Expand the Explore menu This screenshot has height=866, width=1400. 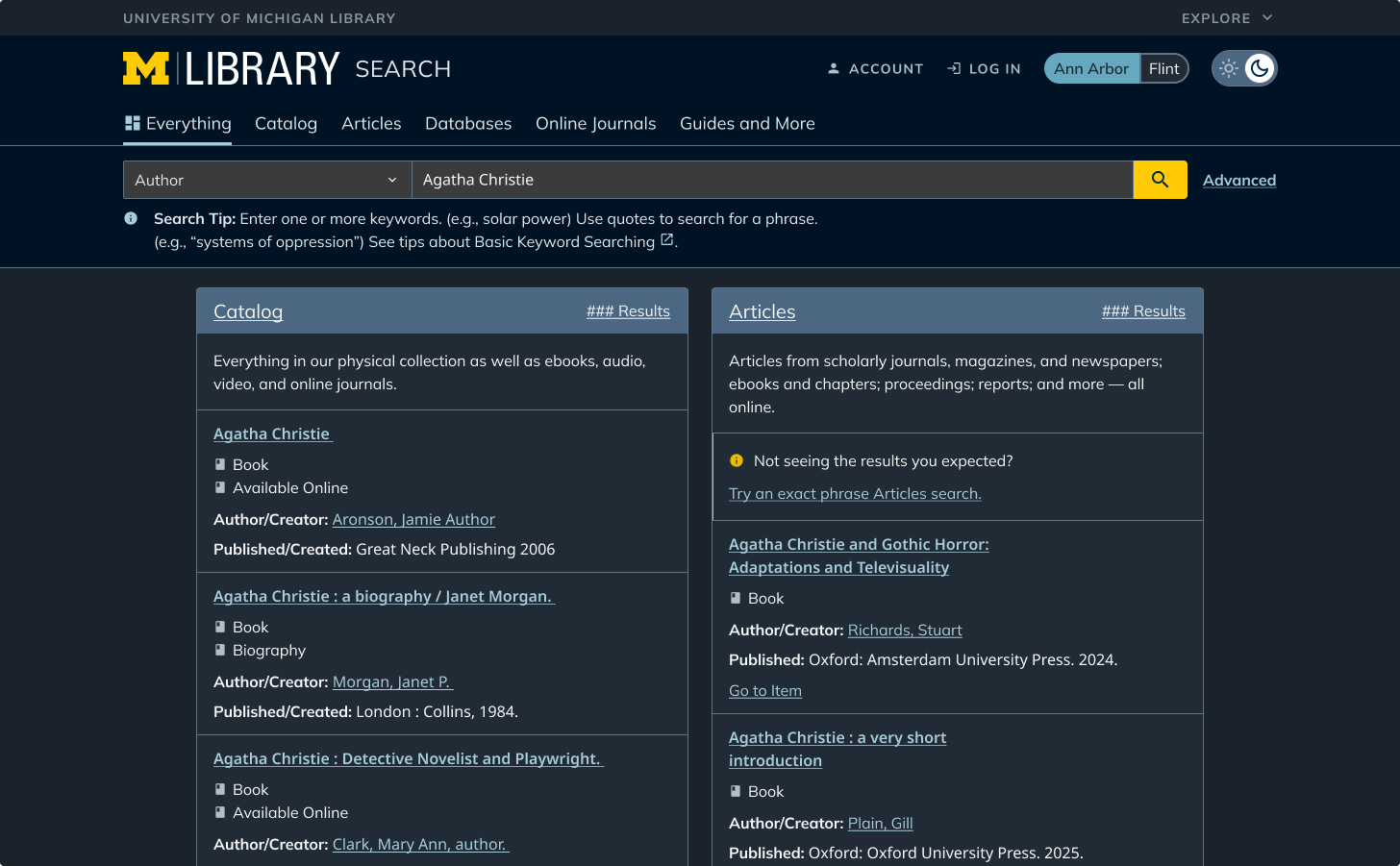[1228, 18]
